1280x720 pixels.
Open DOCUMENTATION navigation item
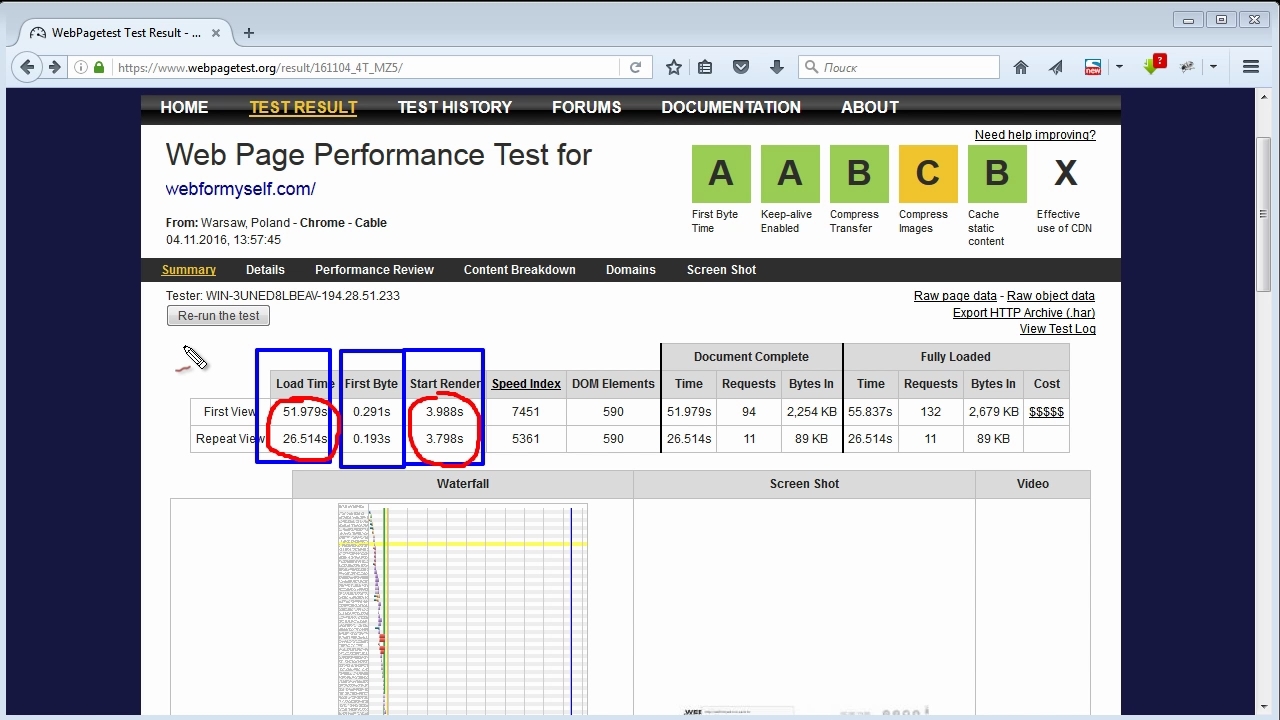coord(731,107)
